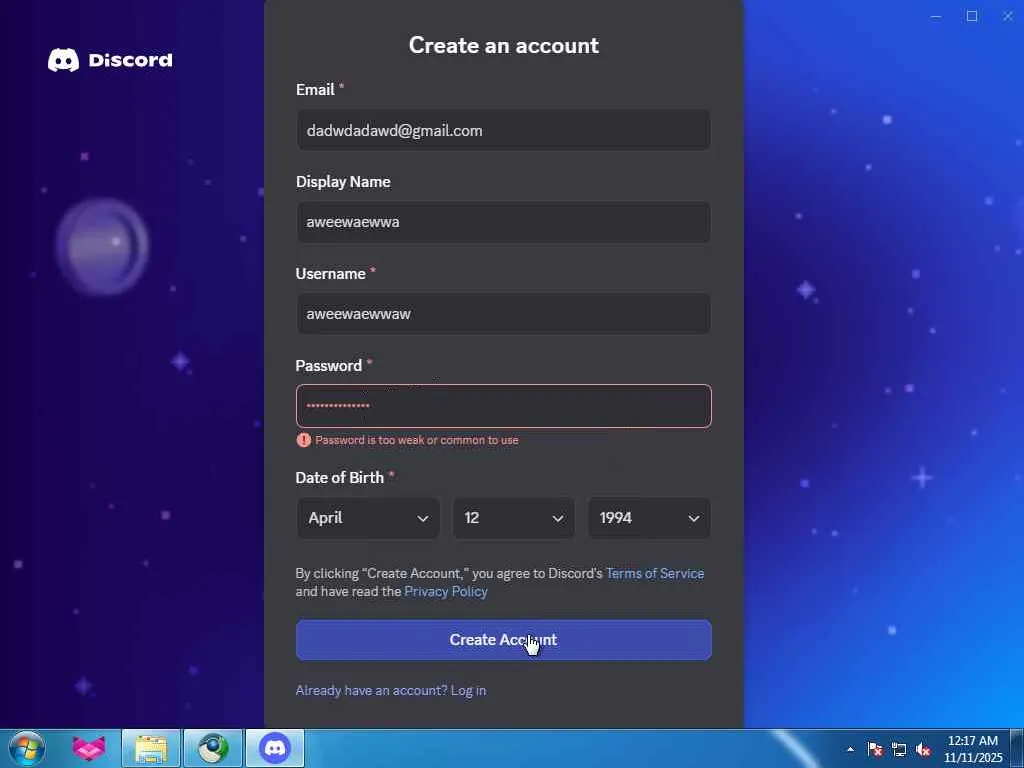Open the Windows Start menu orb
This screenshot has height=768, width=1024.
(x=27, y=748)
